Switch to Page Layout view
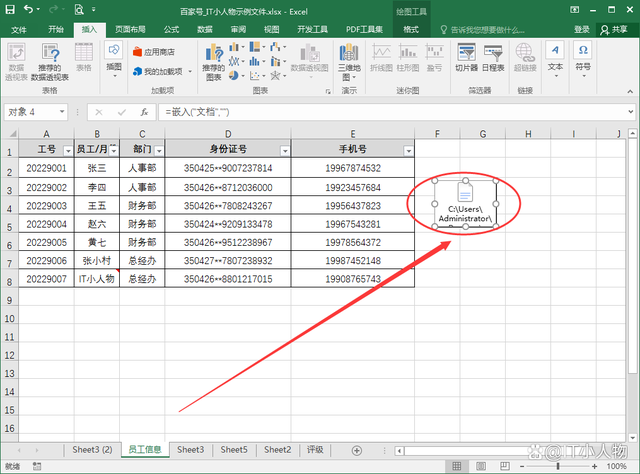Image resolution: width=640 pixels, height=474 pixels. coord(481,466)
